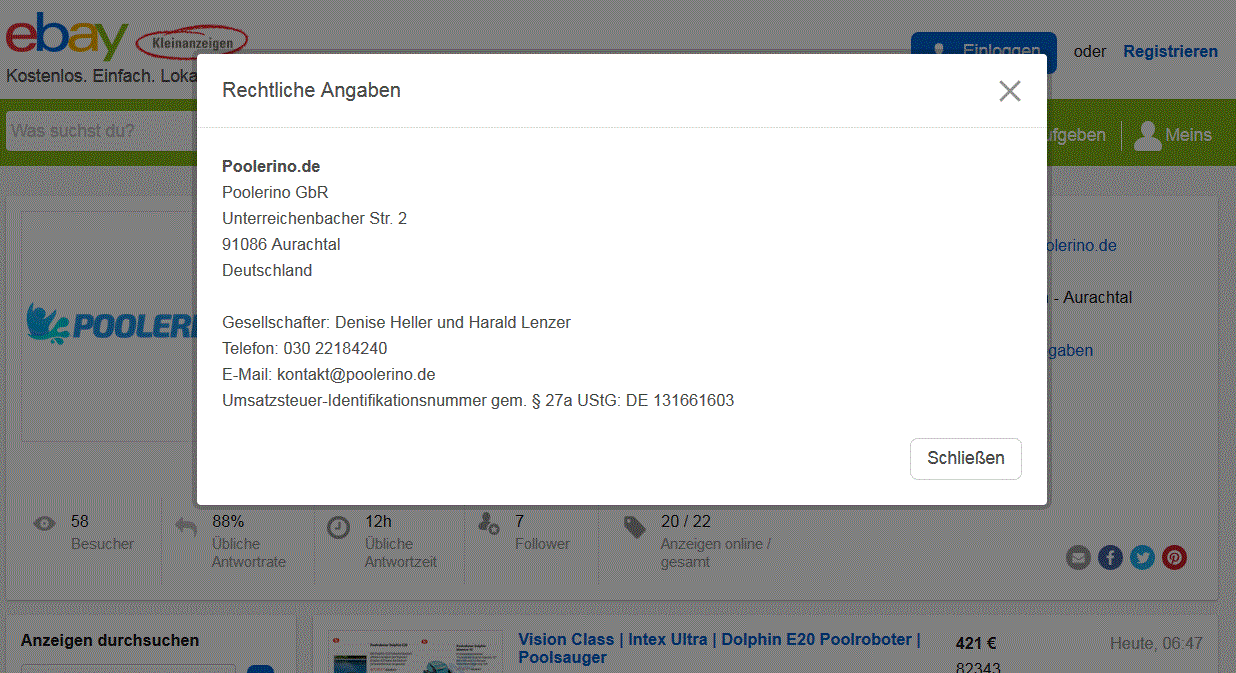Viewport: 1236px width, 673px height.
Task: Click the 'Rechtliche Angaben' dialog title
Action: point(311,90)
